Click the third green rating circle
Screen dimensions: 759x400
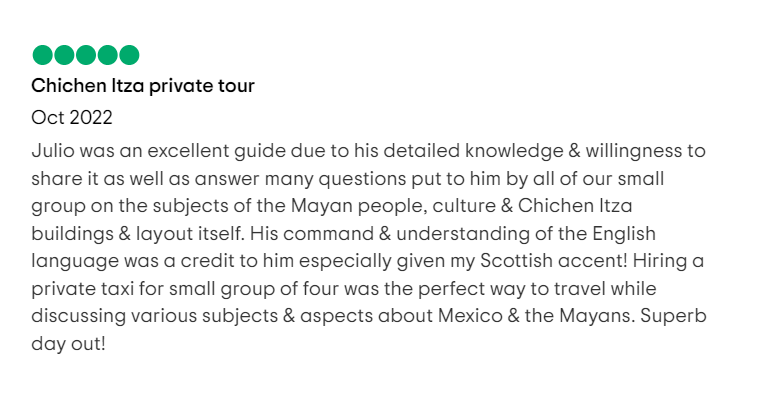(x=86, y=55)
